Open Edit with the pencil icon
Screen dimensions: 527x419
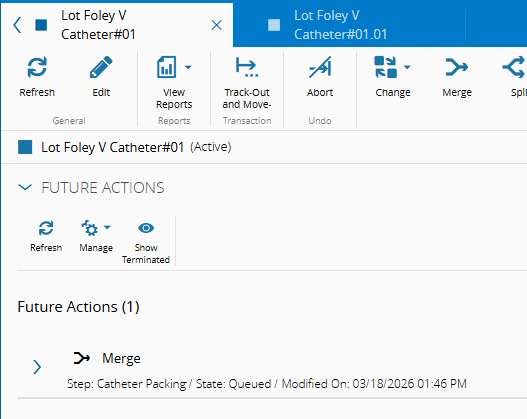[101, 67]
